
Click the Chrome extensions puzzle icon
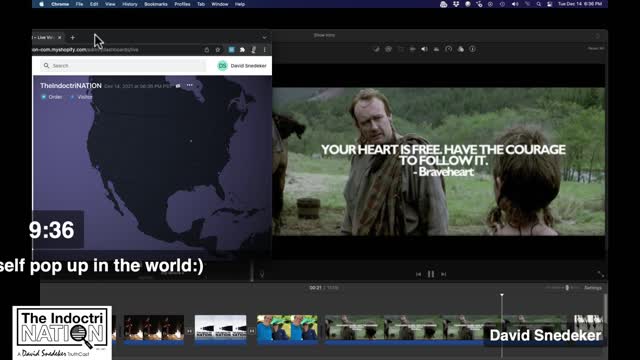click(x=242, y=50)
